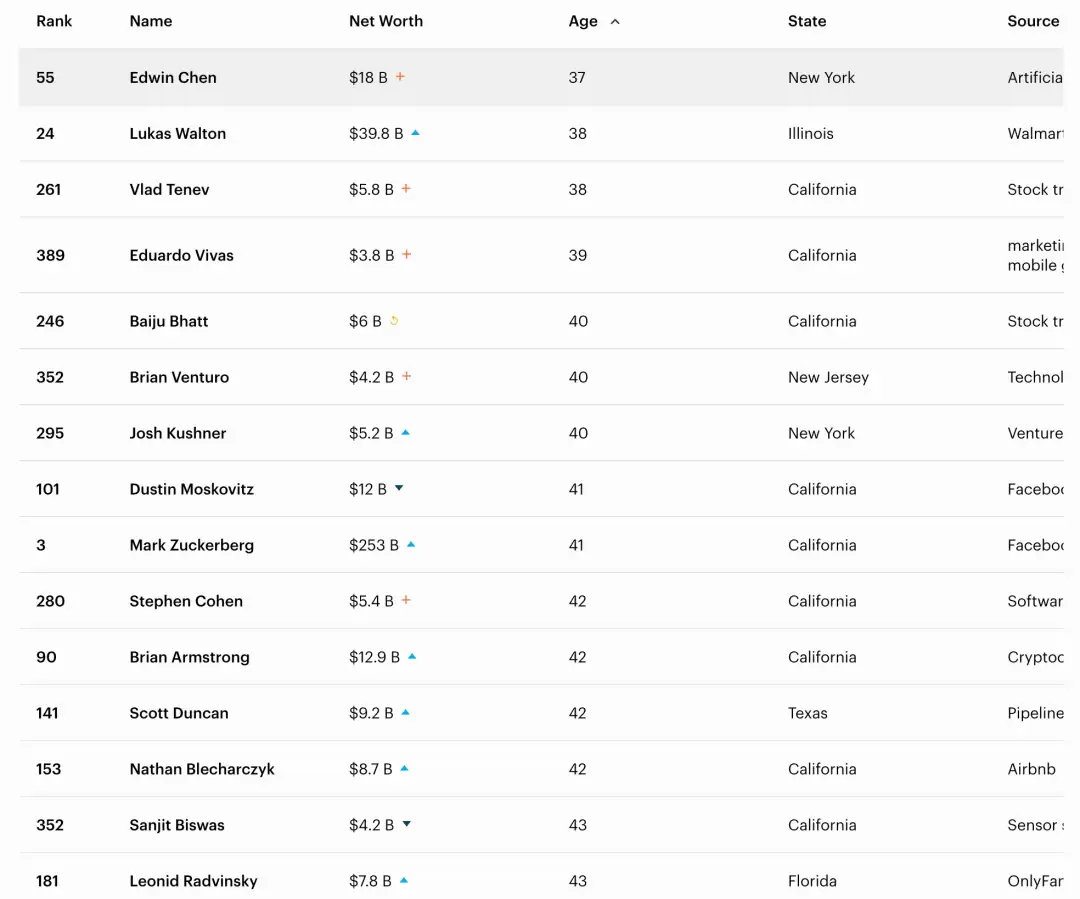Click down arrow next to Sanjit Biswas's $4.2 B

406,824
